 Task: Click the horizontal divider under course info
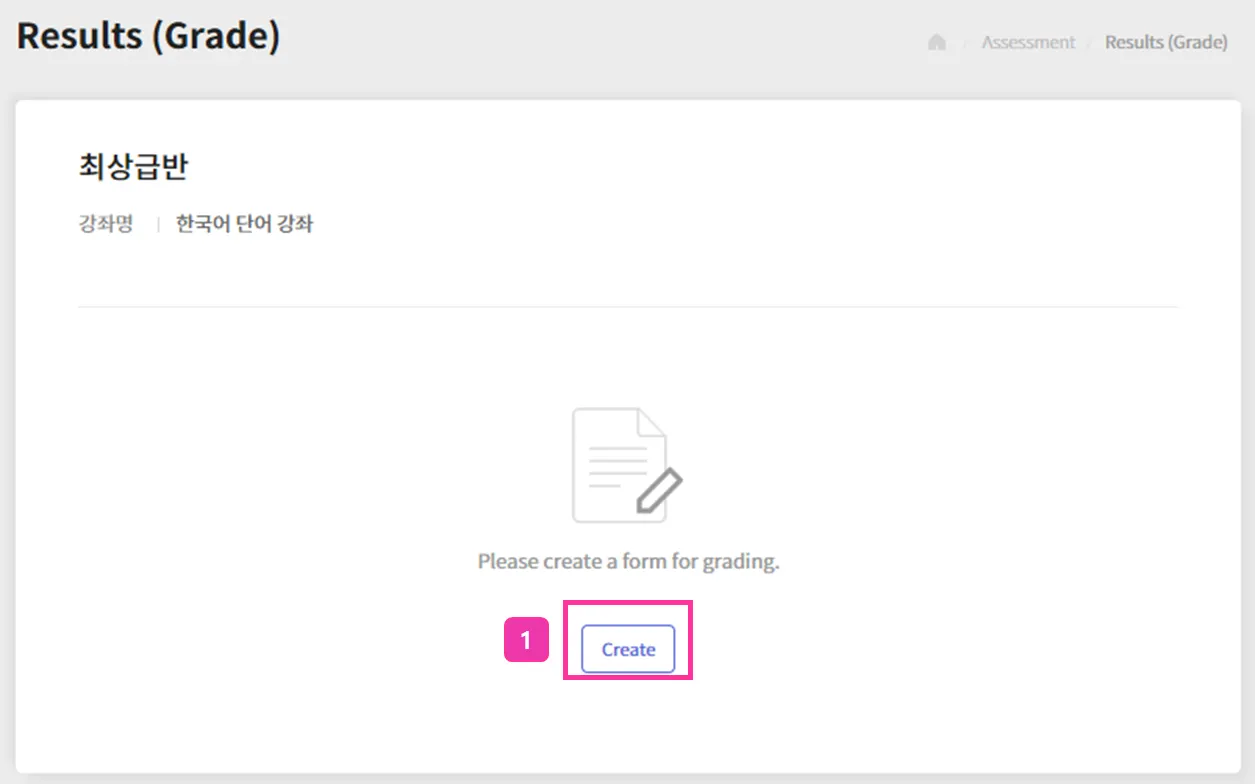(628, 306)
